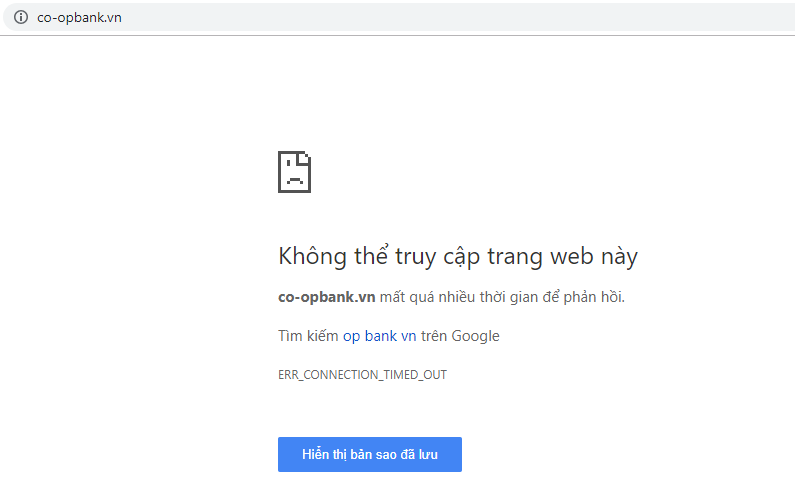Click the words 'Tìm kiếm'
Viewport: 795px width, 483px height.
tap(308, 336)
